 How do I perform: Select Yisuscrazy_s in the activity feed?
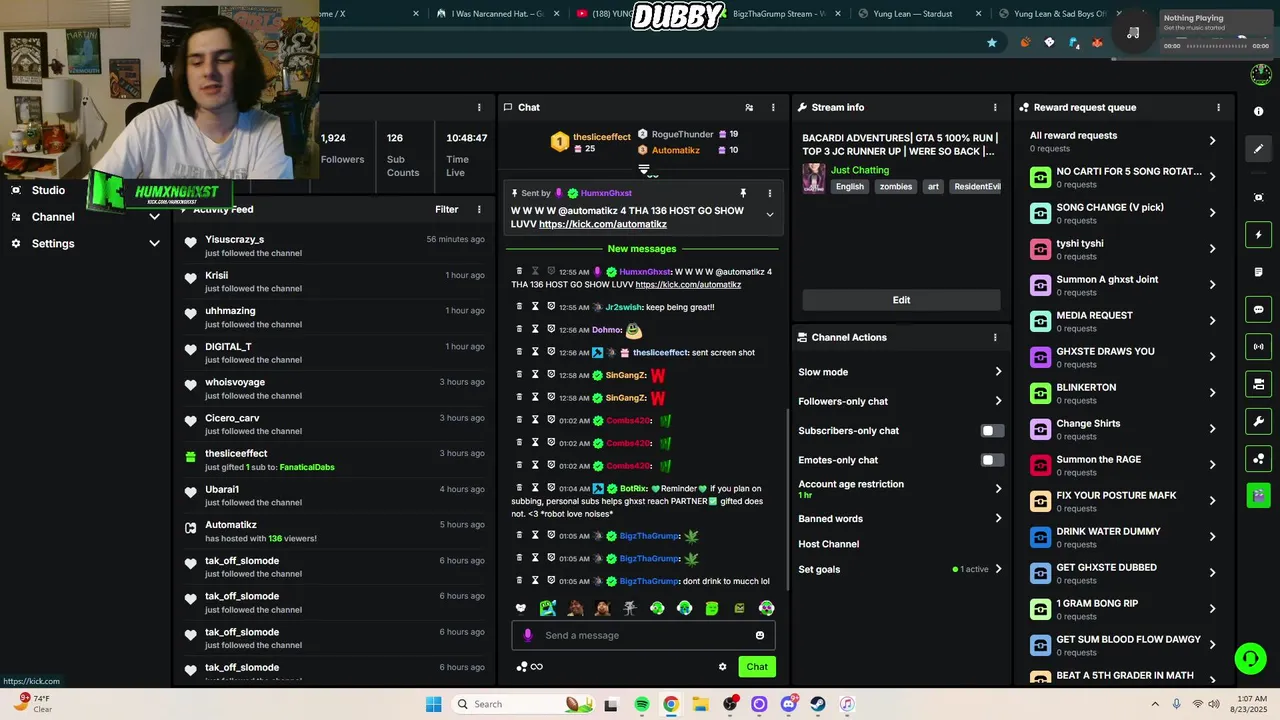(234, 240)
